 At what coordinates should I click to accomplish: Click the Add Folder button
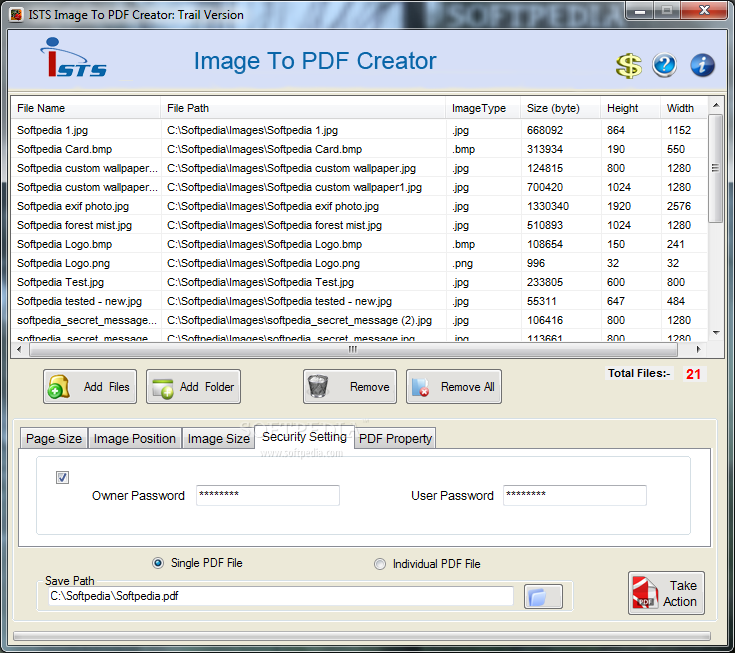point(193,387)
